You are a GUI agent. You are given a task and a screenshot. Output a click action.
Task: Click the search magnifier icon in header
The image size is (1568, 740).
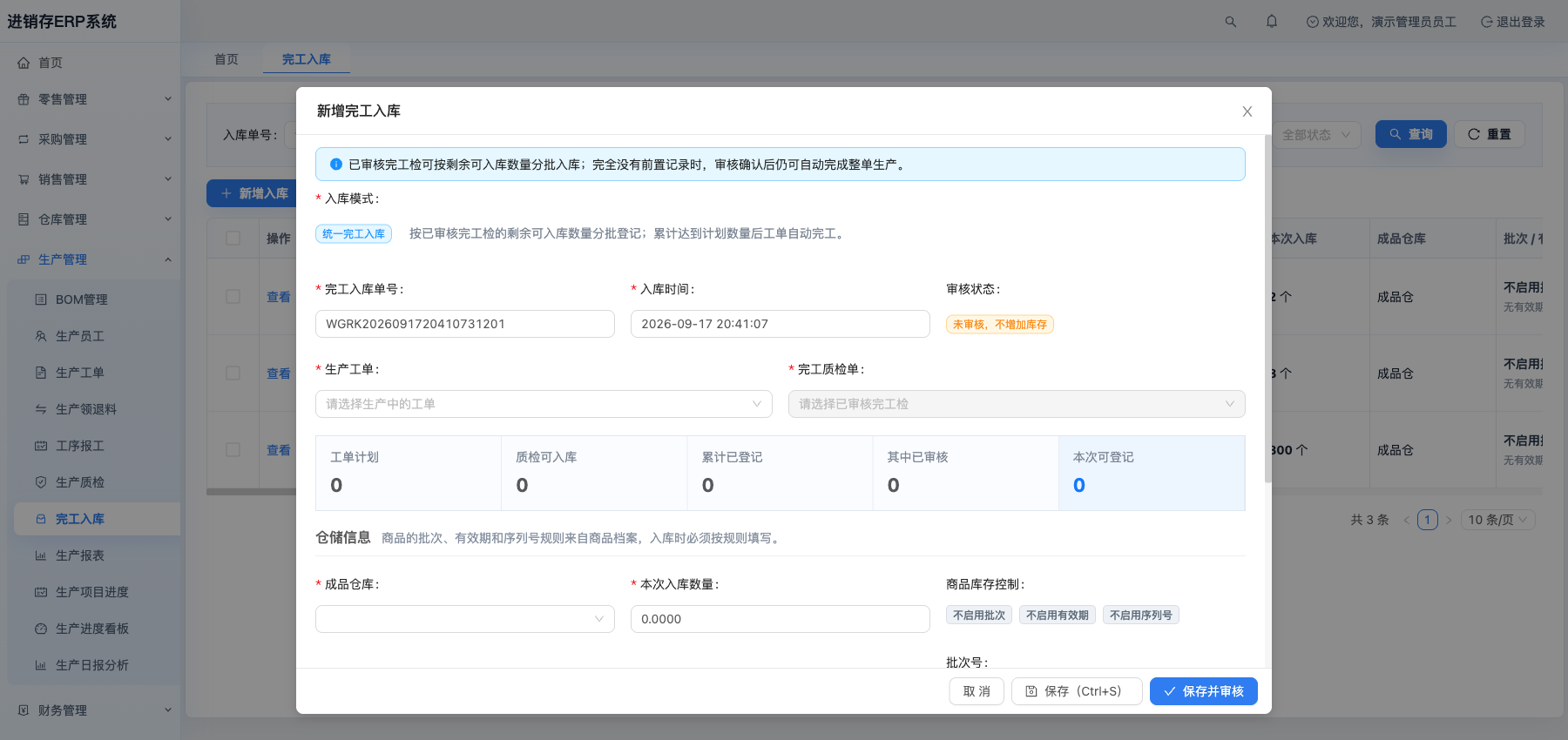[1231, 22]
